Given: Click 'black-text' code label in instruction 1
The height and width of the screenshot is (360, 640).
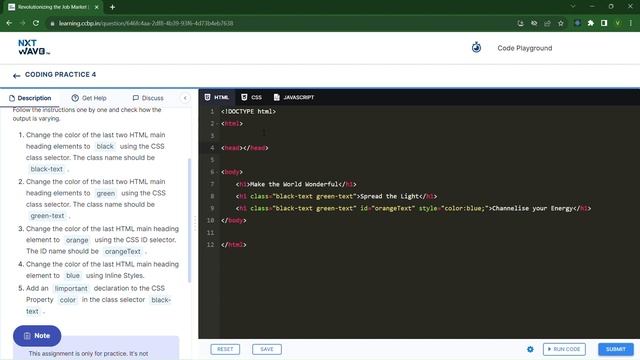Looking at the screenshot, I should [x=47, y=169].
